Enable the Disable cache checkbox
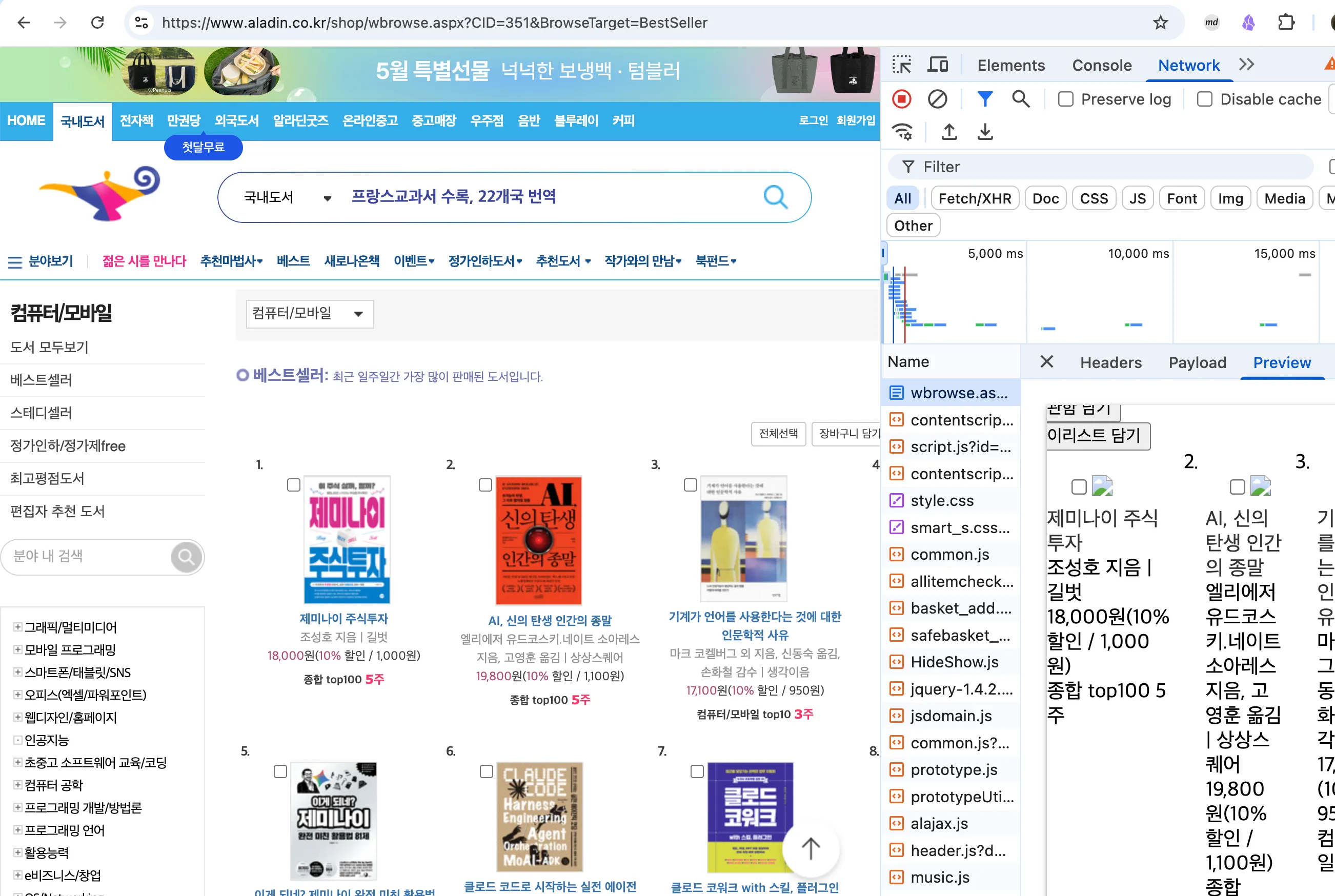1335x896 pixels. point(1204,99)
